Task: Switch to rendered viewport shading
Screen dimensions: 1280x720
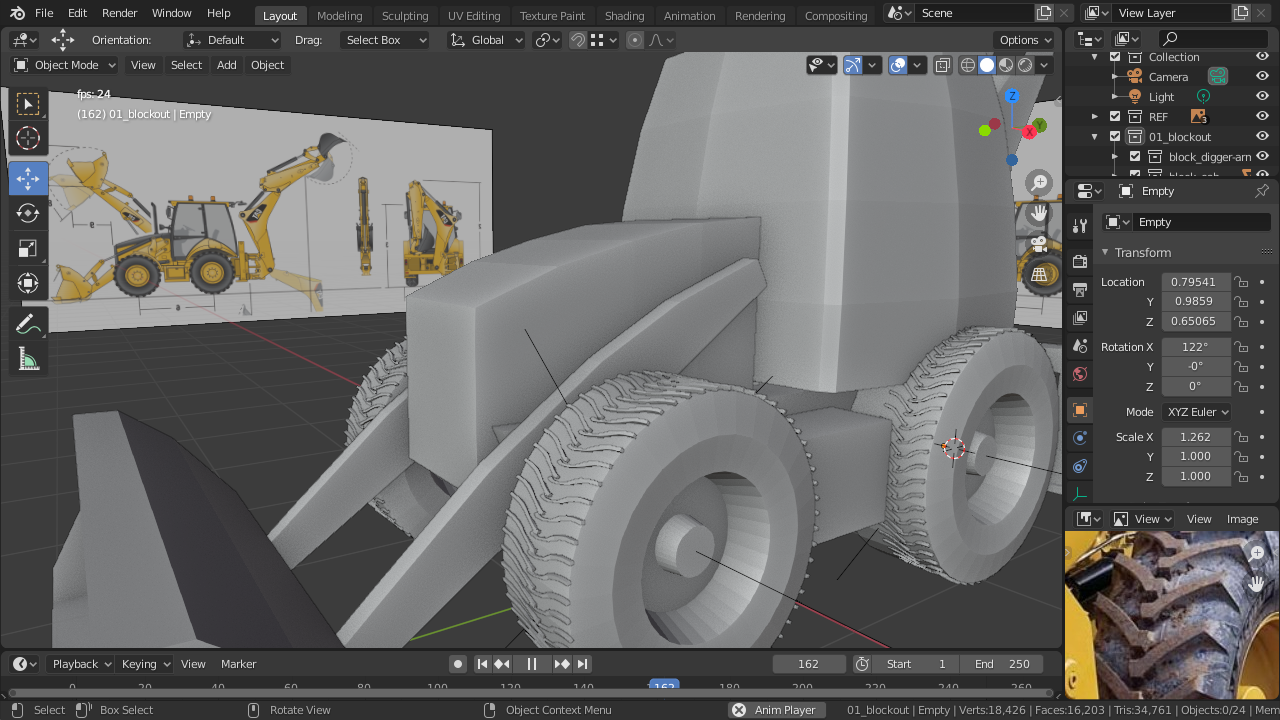Action: pyautogui.click(x=1025, y=65)
